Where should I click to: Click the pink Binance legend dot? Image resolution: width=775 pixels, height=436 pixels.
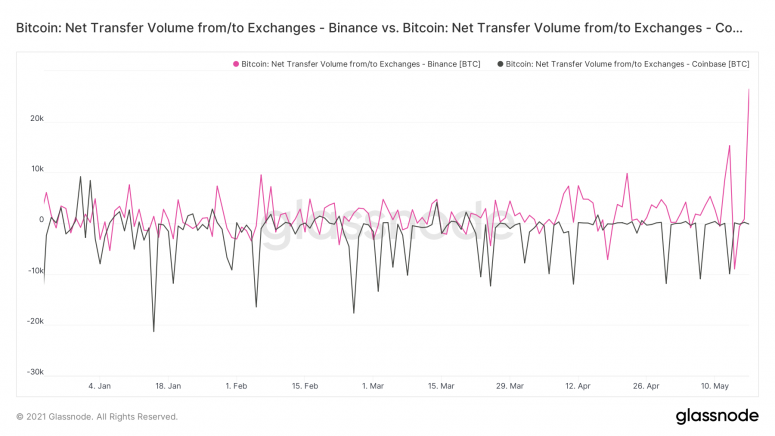[x=236, y=64]
